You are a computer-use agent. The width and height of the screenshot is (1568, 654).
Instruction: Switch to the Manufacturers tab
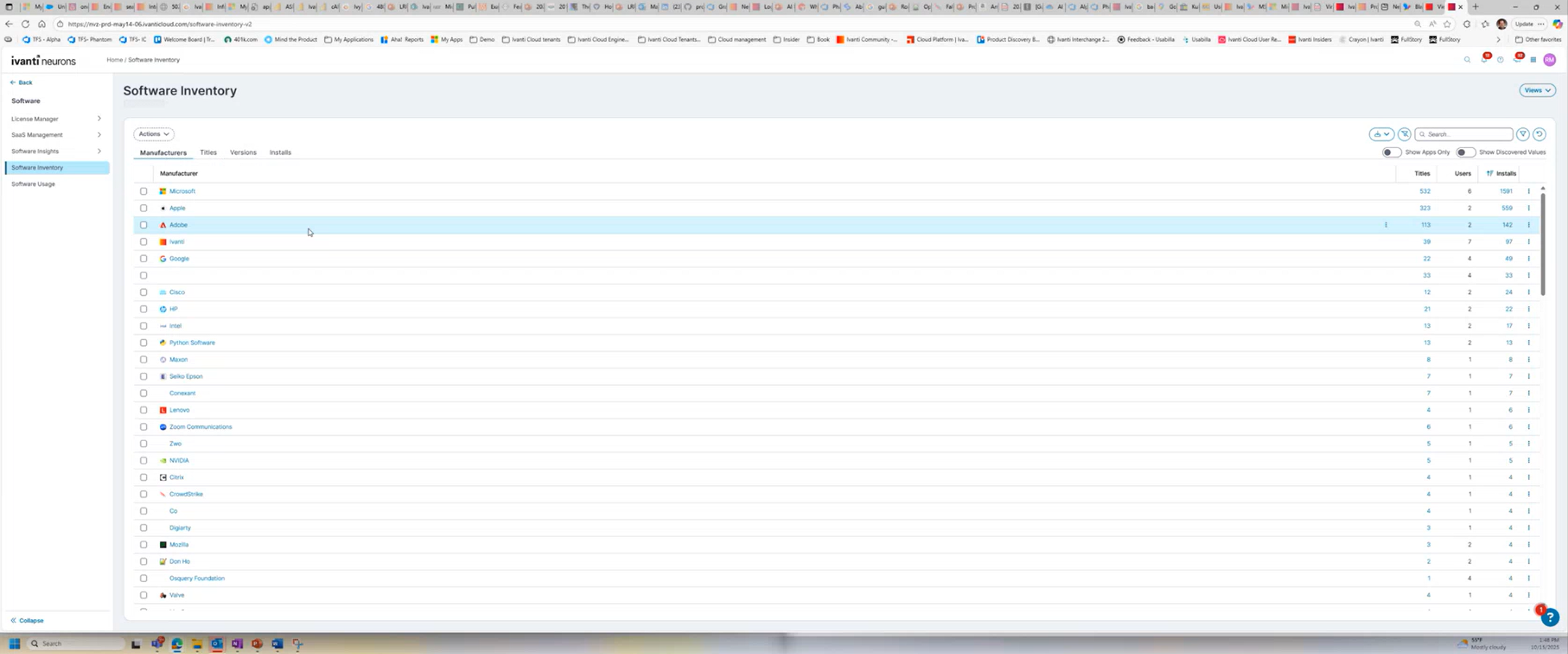tap(163, 153)
